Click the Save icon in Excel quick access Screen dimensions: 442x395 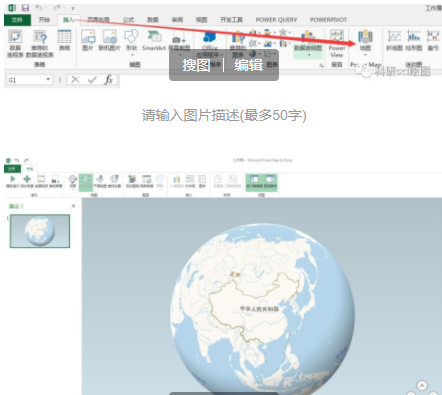[25, 7]
